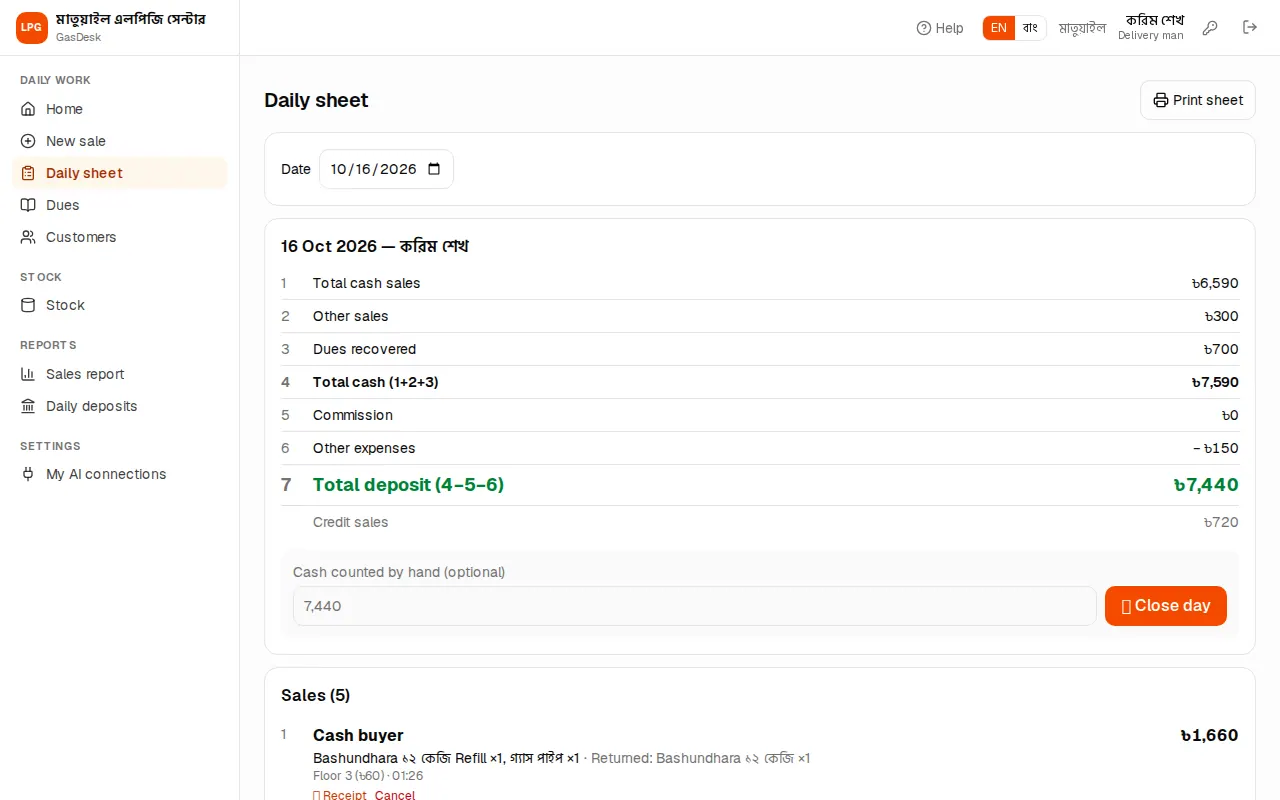
Task: Focus the Cash counted by hand field
Action: (695, 606)
